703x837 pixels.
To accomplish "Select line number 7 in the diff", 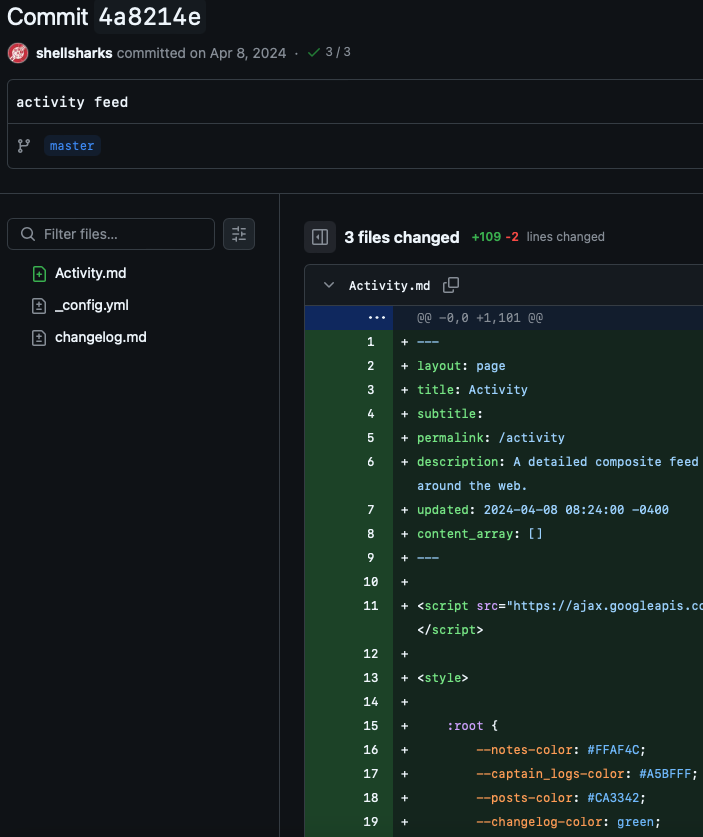I will pos(370,510).
